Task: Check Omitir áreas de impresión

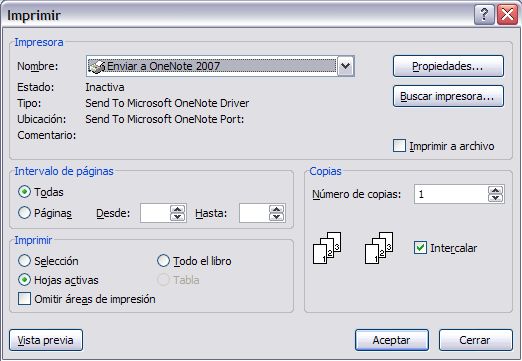Action: 24,299
